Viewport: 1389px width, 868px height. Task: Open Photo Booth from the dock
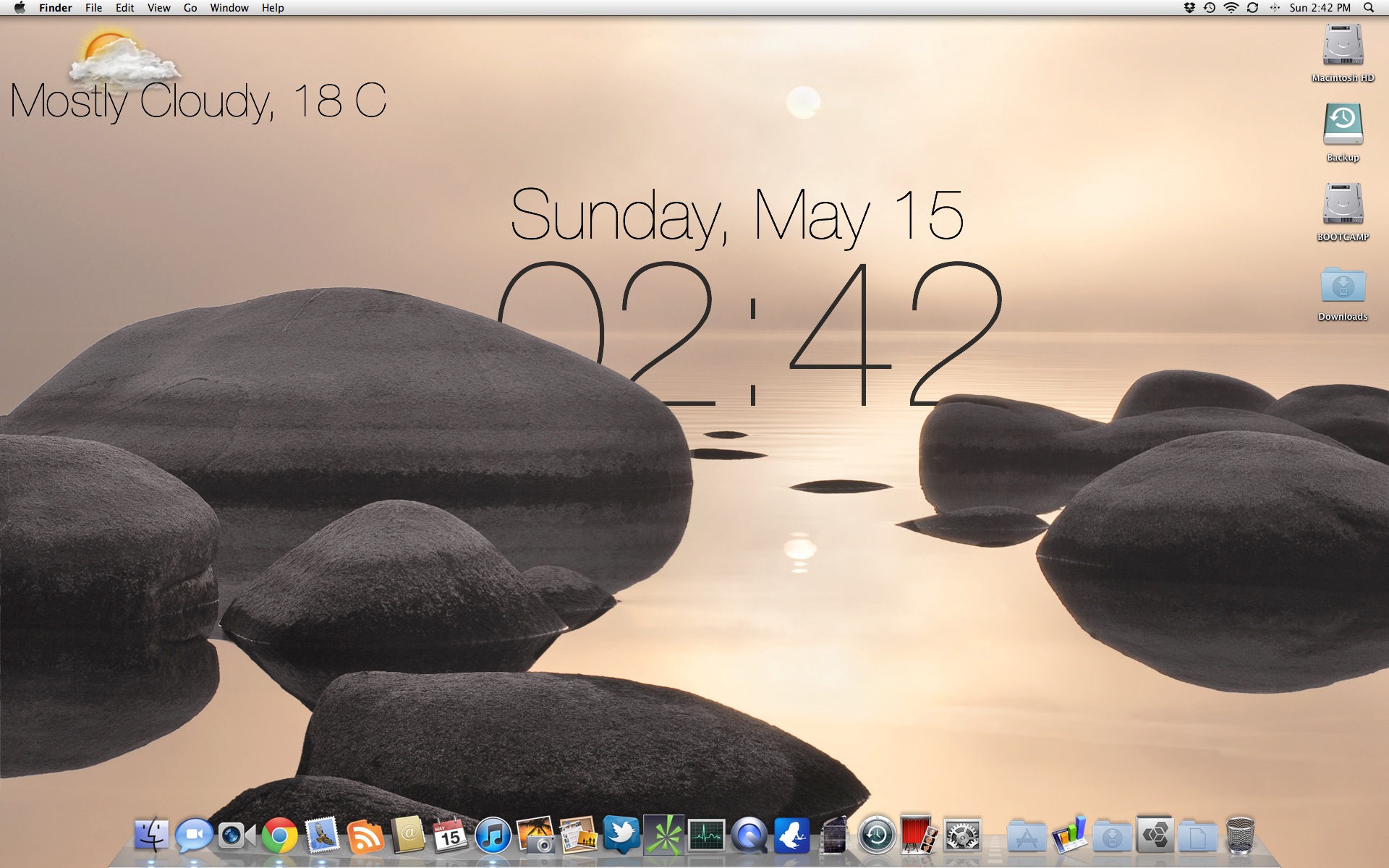[x=918, y=835]
